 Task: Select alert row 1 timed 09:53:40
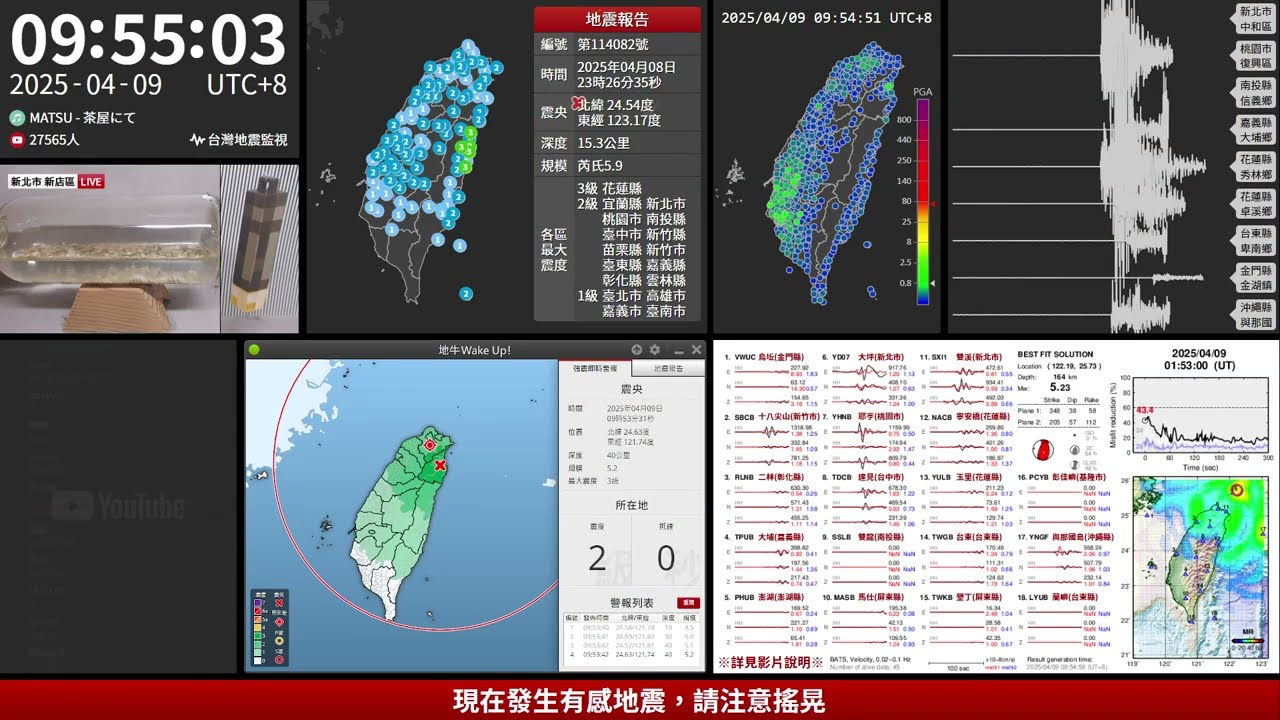(632, 627)
